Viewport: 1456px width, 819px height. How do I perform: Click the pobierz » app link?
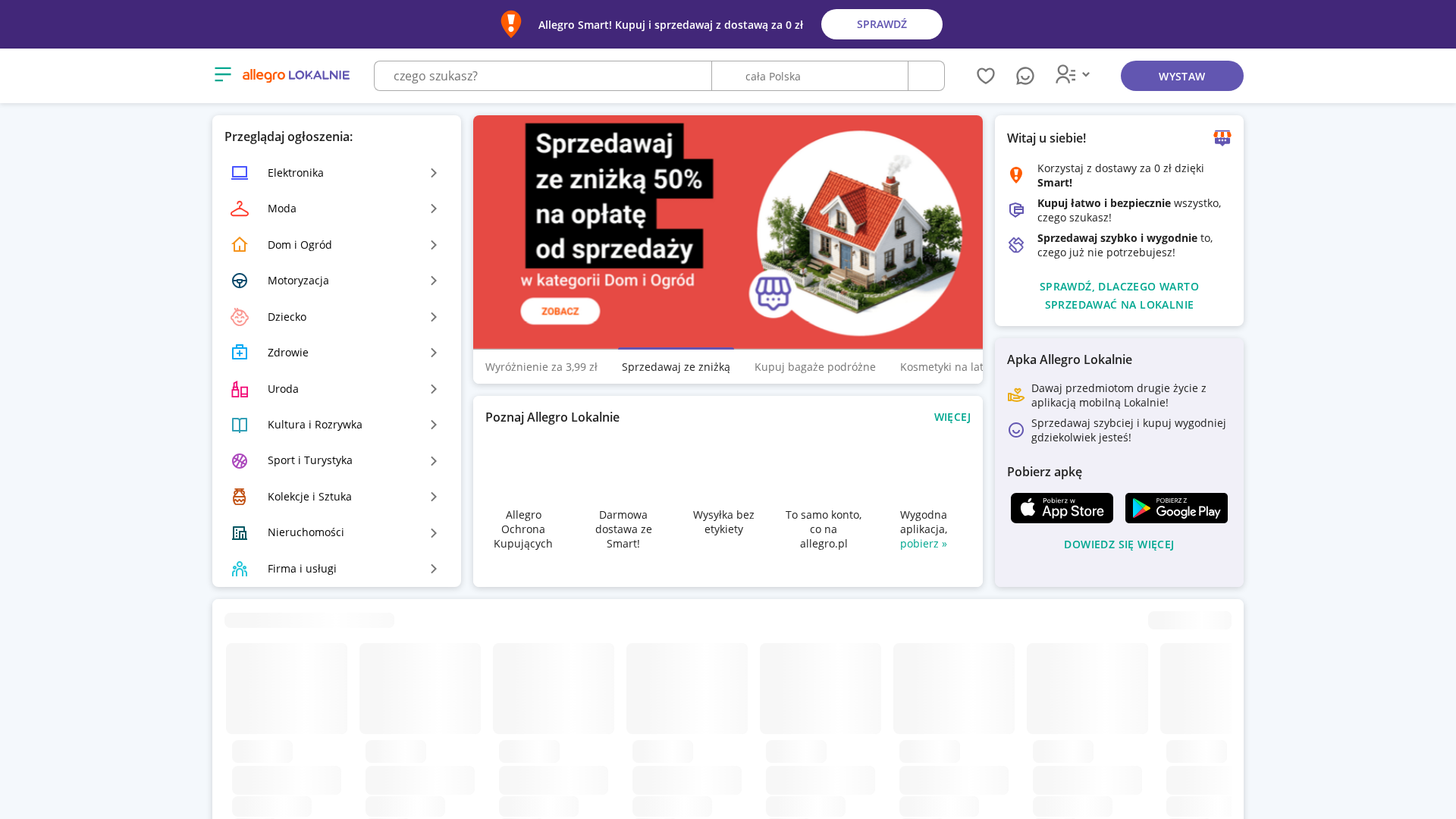[x=924, y=544]
